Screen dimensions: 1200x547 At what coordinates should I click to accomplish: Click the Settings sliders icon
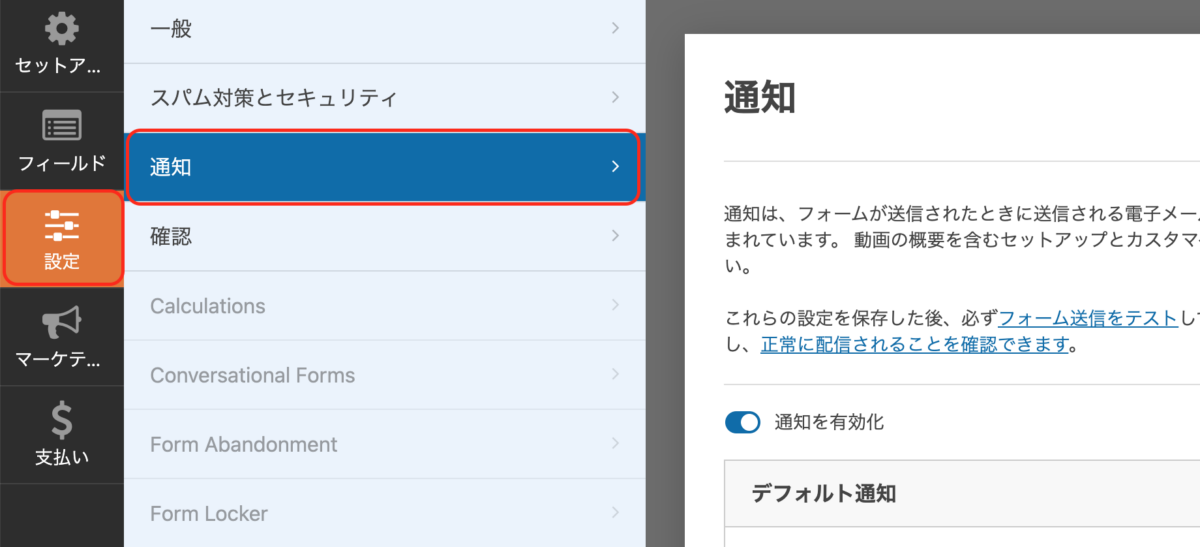62,226
